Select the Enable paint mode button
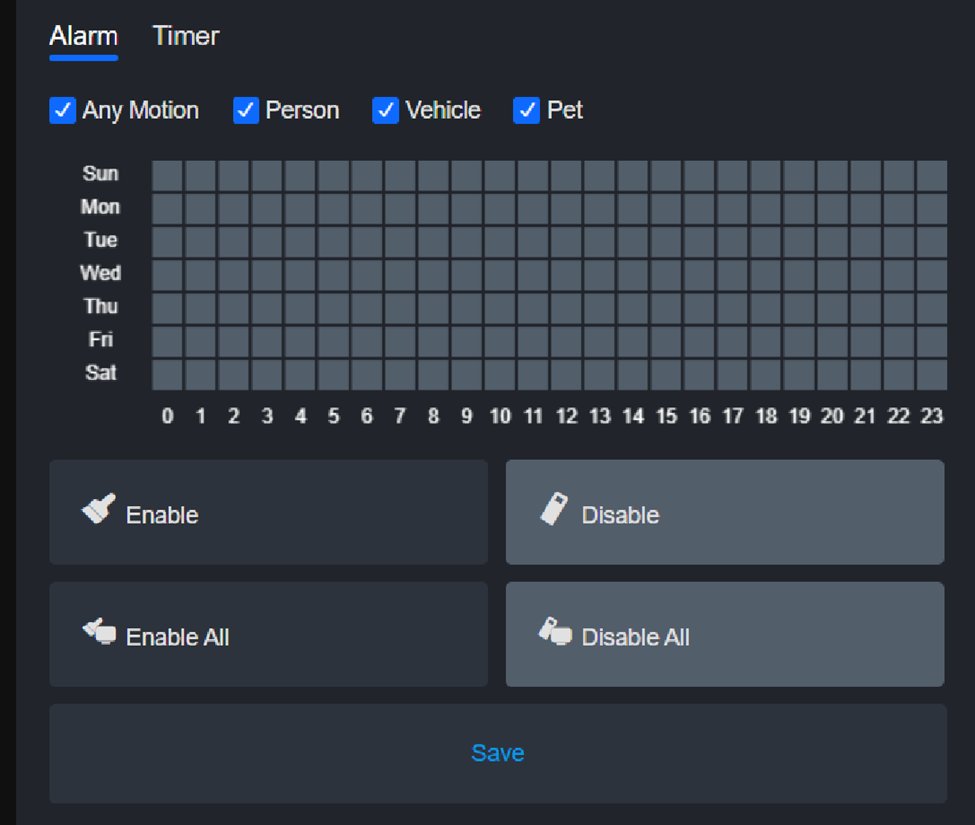 pos(269,512)
